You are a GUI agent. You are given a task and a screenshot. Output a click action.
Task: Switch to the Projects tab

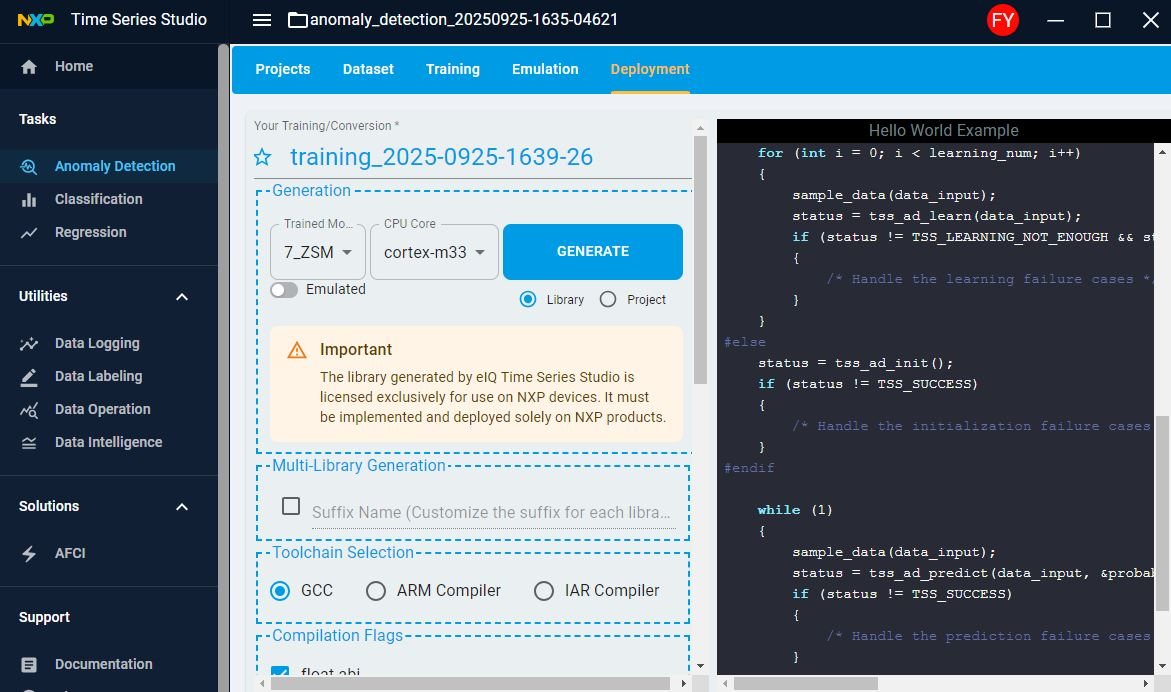[x=282, y=69]
